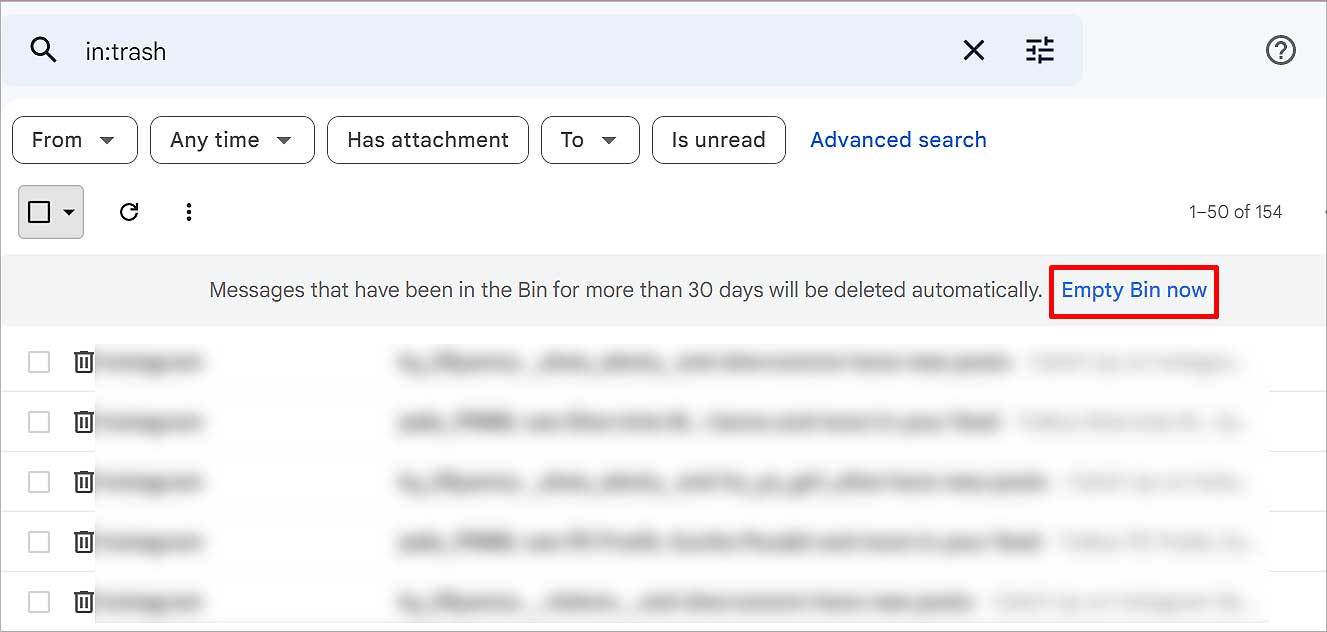This screenshot has width=1327, height=632.
Task: Refresh the message list
Action: pyautogui.click(x=129, y=212)
